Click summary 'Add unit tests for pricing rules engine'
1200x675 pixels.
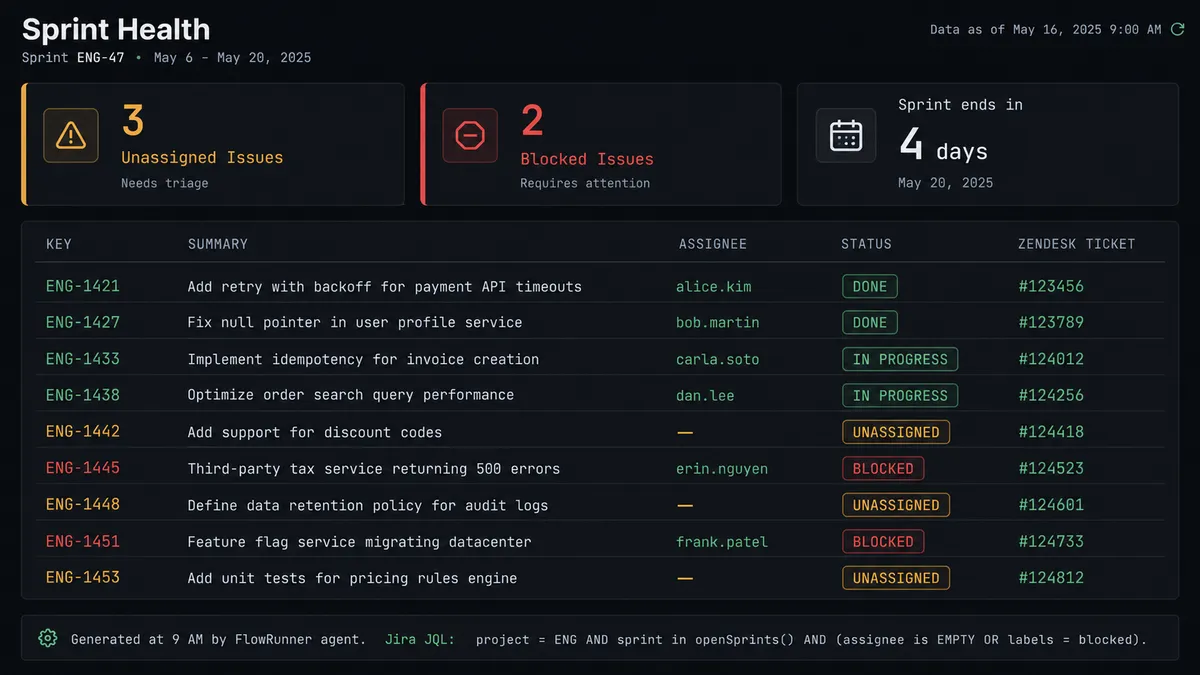(x=353, y=577)
